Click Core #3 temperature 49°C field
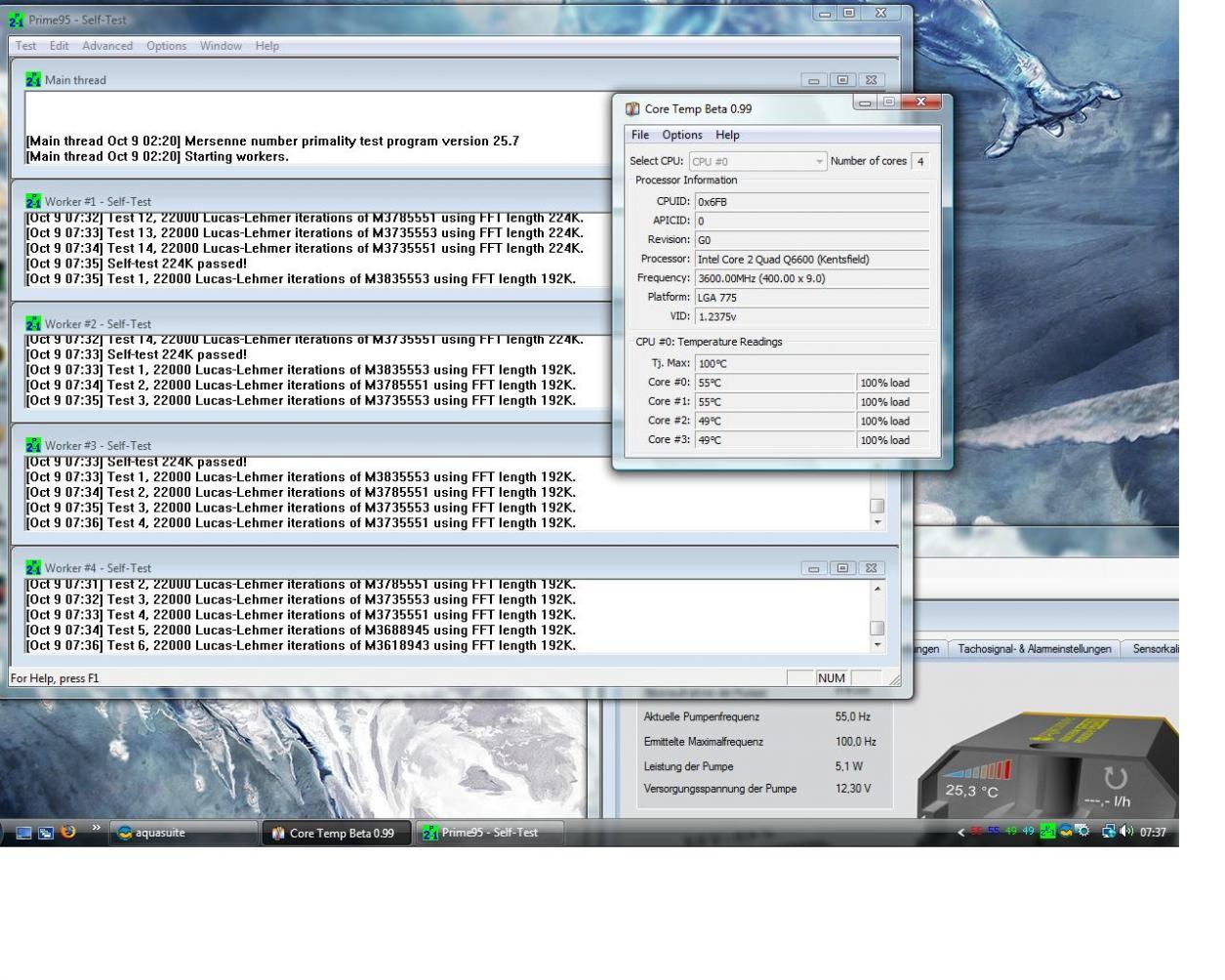The width and height of the screenshot is (1225, 980). point(775,440)
